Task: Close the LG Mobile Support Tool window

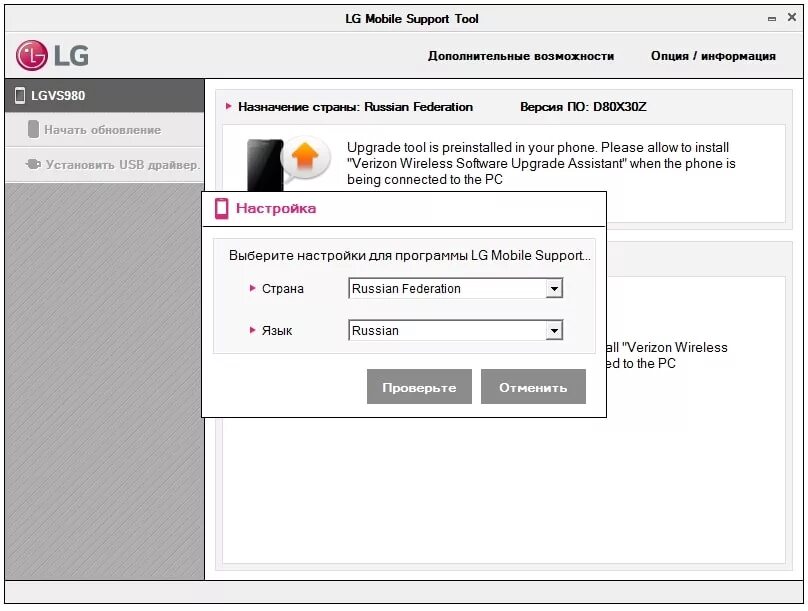Action: tap(792, 17)
